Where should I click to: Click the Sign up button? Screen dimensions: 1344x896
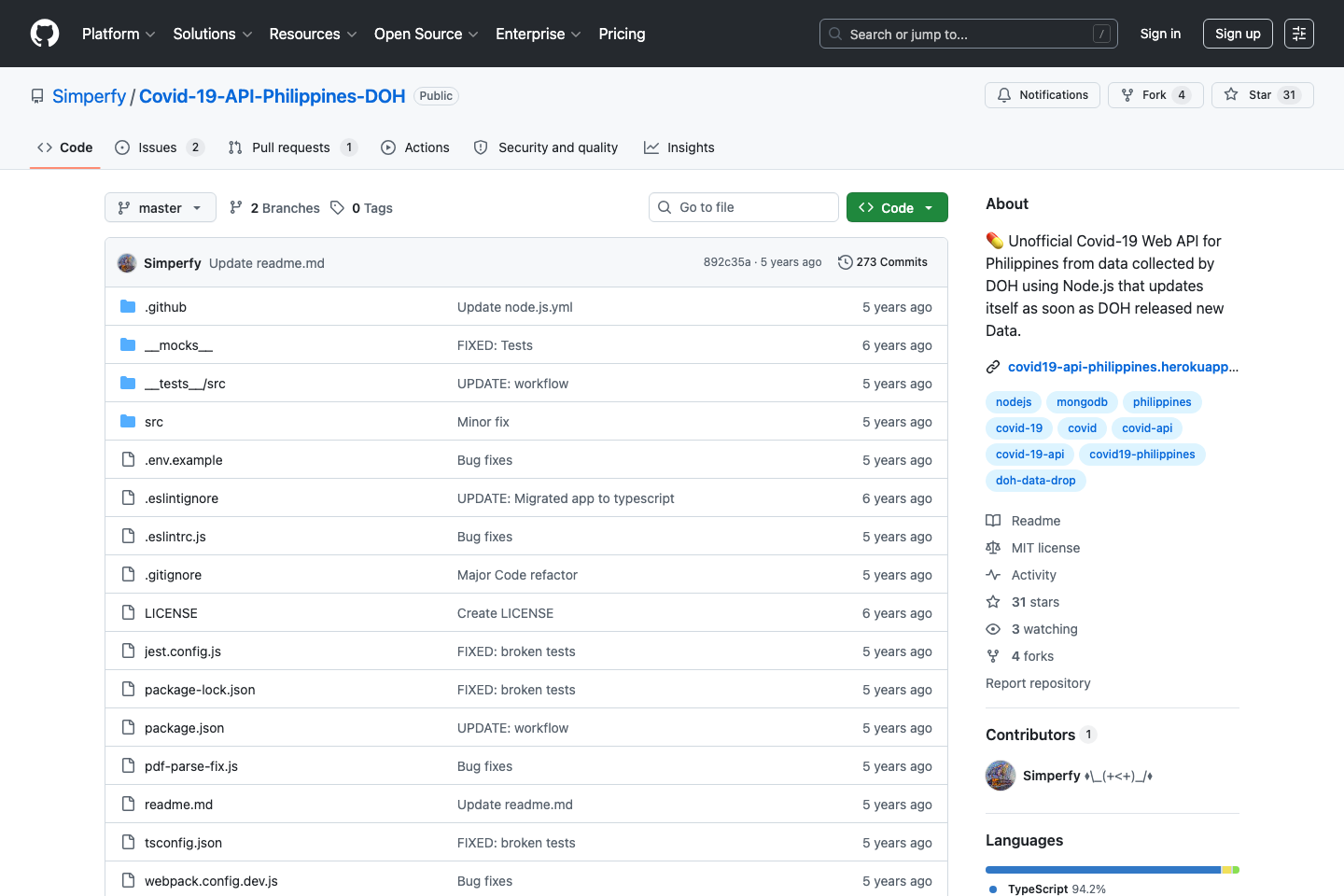point(1237,34)
